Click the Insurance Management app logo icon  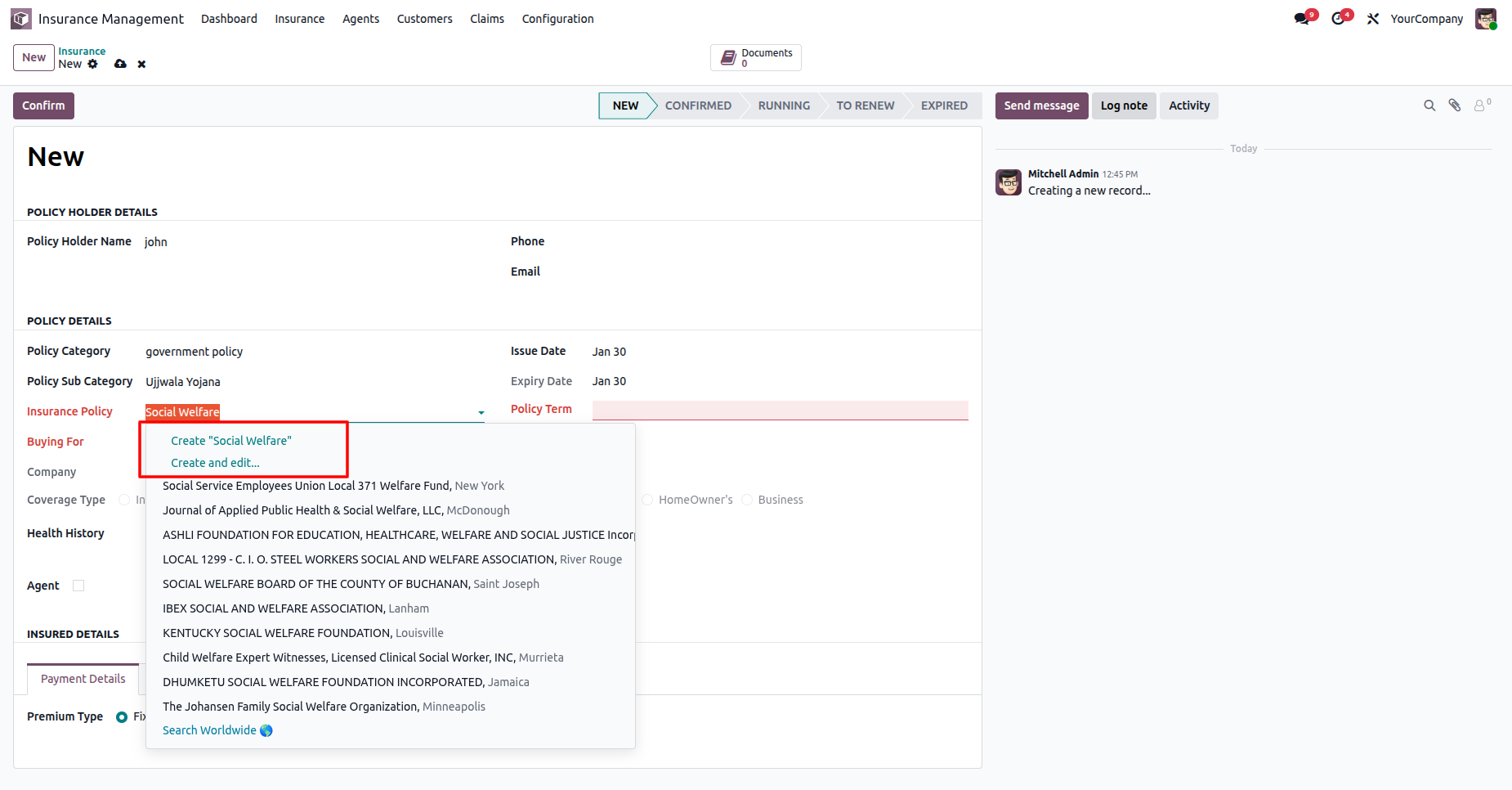[x=21, y=19]
